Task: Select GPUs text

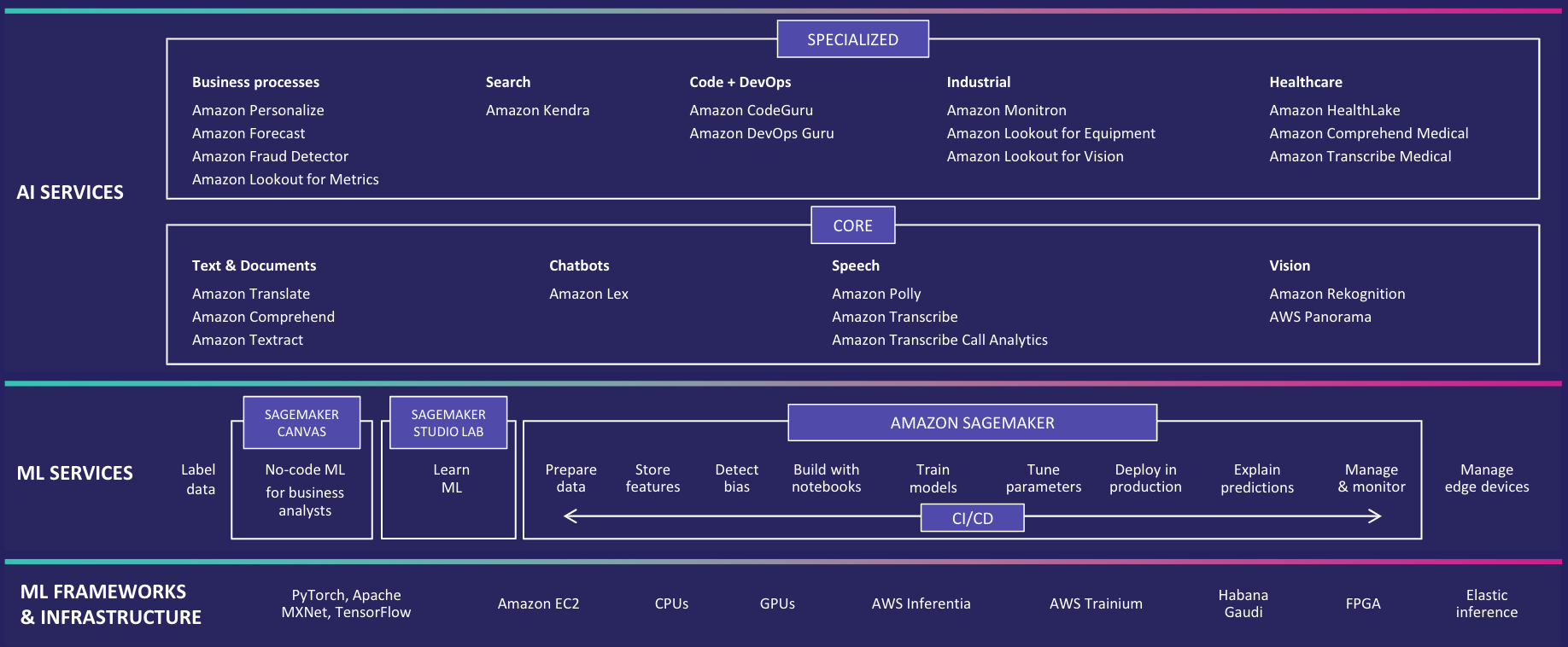Action: pyautogui.click(x=777, y=603)
